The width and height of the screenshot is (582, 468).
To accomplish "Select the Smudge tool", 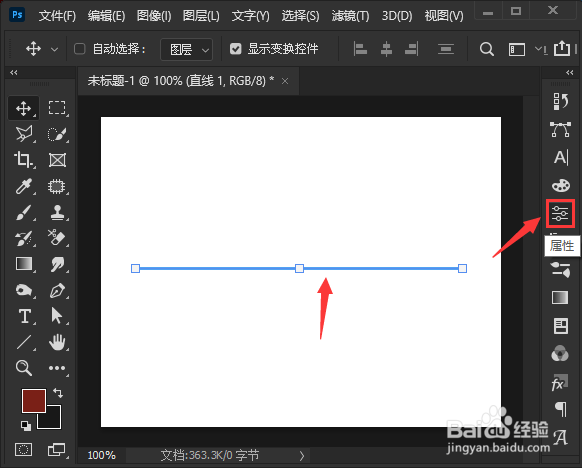I will (x=57, y=264).
